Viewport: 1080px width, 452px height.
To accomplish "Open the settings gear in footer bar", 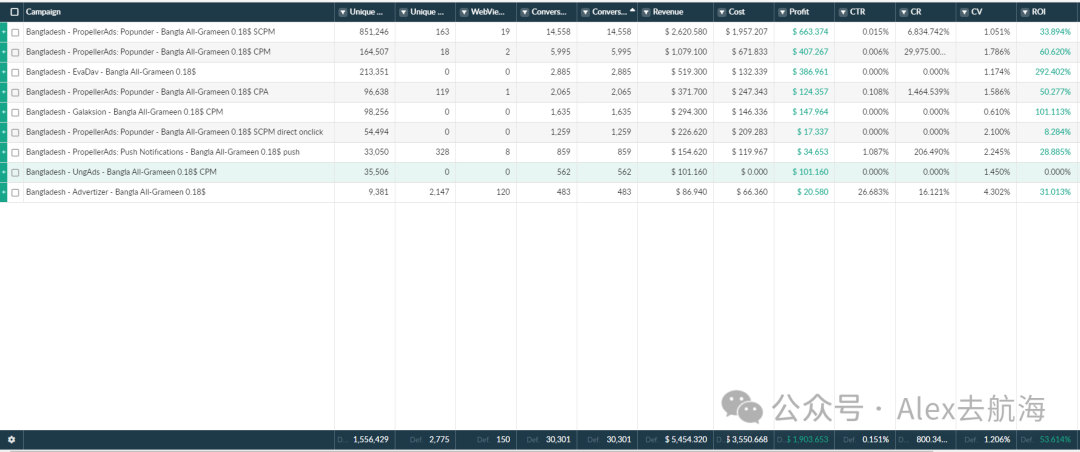I will [11, 439].
